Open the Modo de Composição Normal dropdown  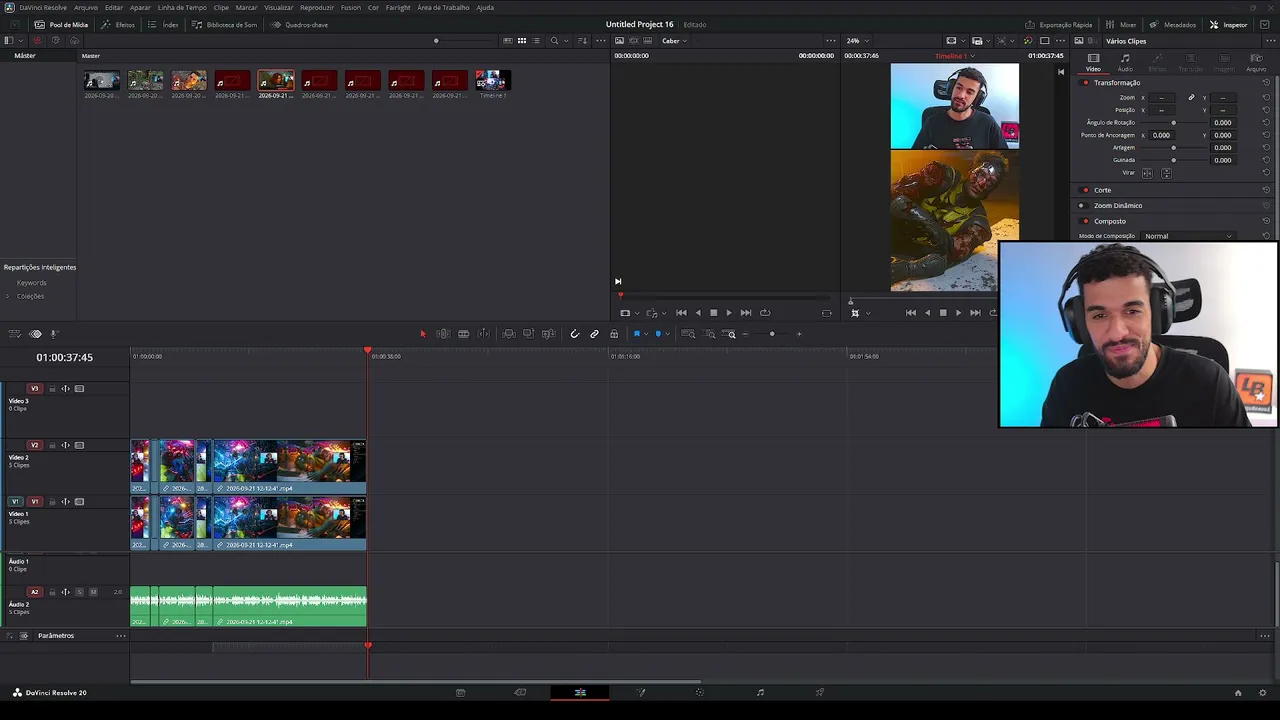(x=1188, y=236)
